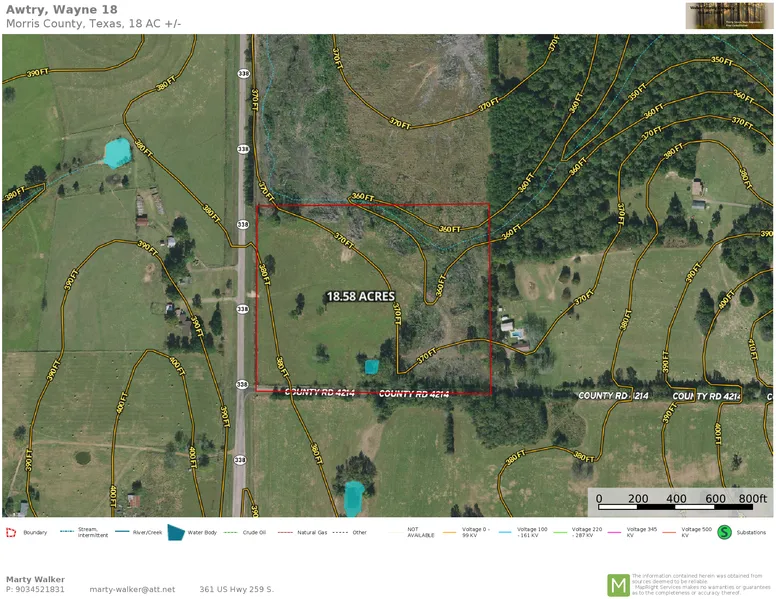Click the Awtry, Wayne 18 title
Viewport: 776px width, 599px height.
(61, 10)
